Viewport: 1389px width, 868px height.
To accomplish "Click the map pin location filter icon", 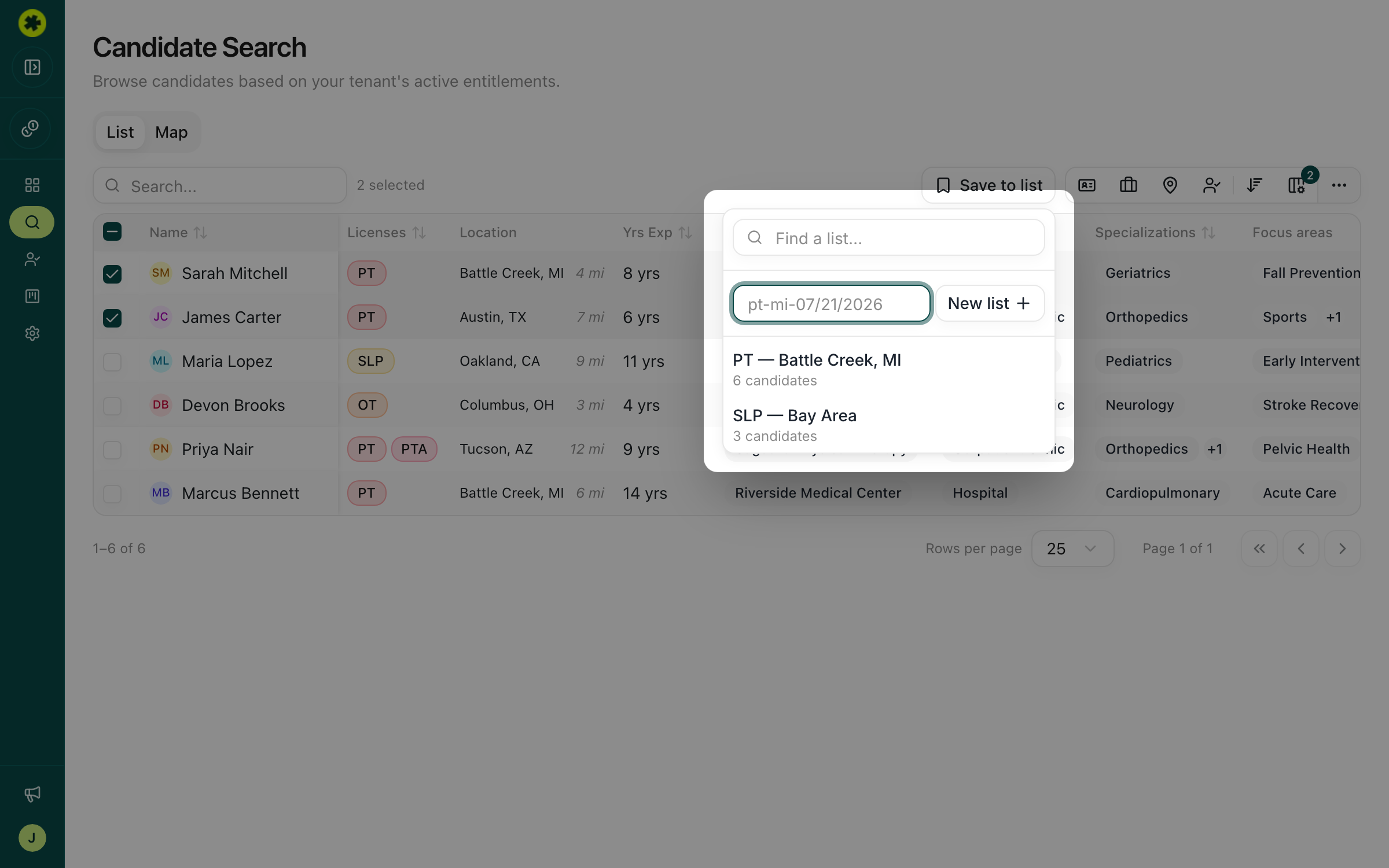I will tap(1170, 185).
